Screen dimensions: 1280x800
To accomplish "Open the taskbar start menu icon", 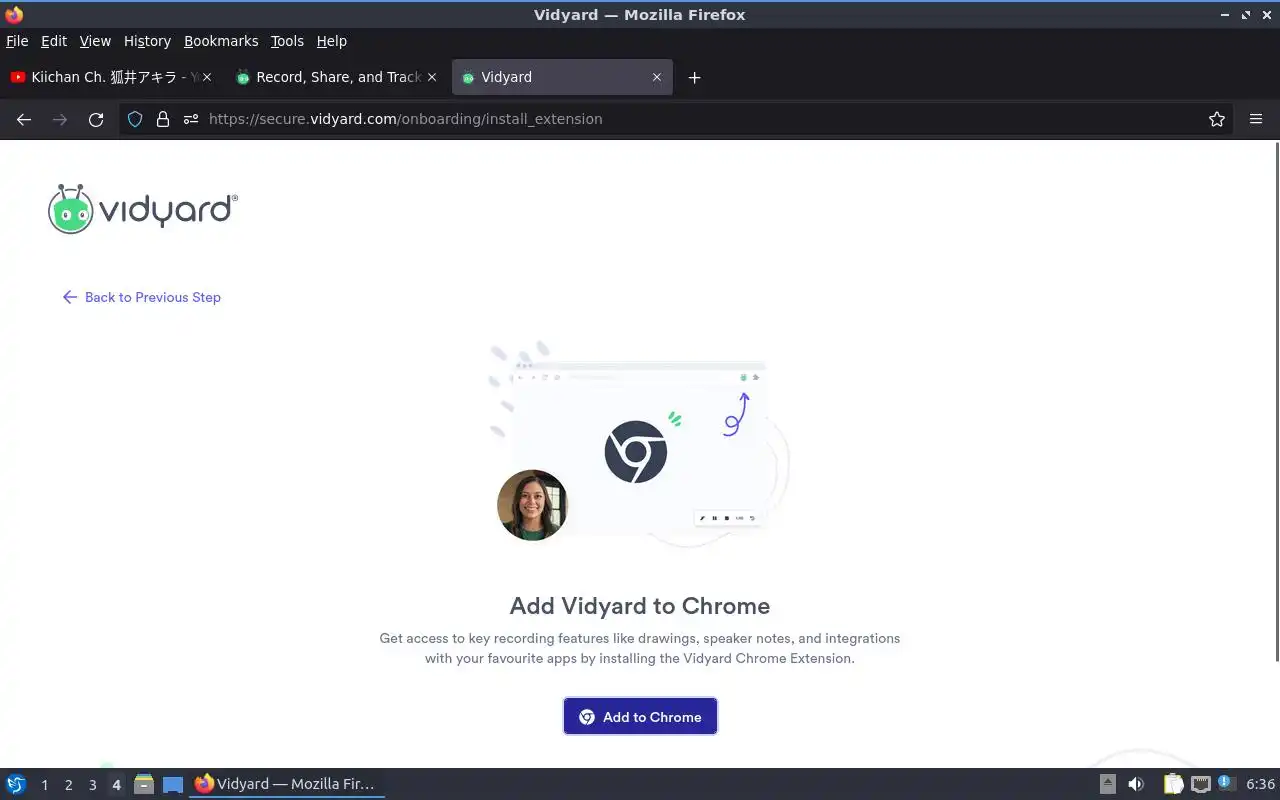I will tap(16, 784).
